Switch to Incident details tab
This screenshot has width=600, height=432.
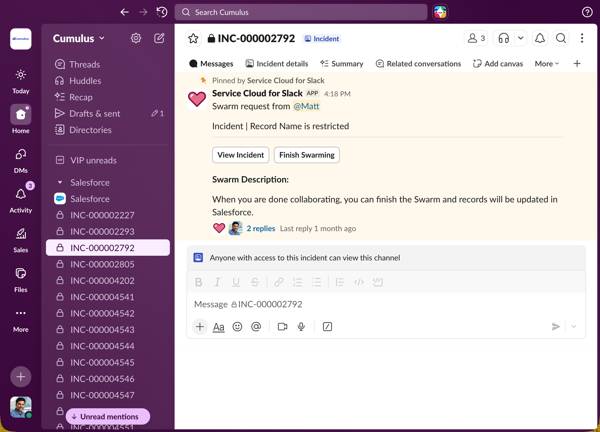click(x=277, y=64)
